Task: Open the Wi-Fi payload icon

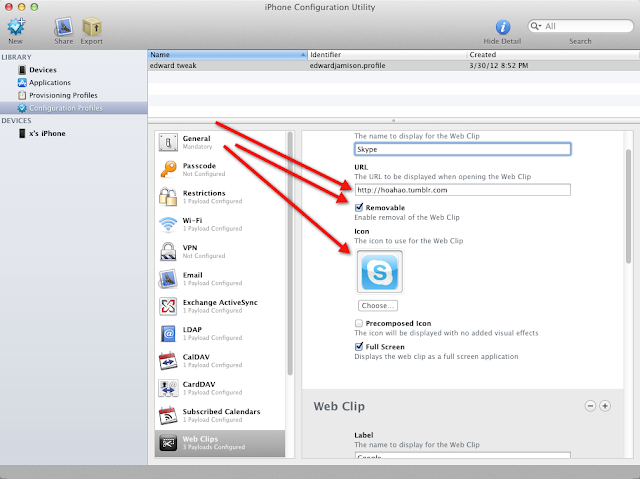Action: click(168, 224)
